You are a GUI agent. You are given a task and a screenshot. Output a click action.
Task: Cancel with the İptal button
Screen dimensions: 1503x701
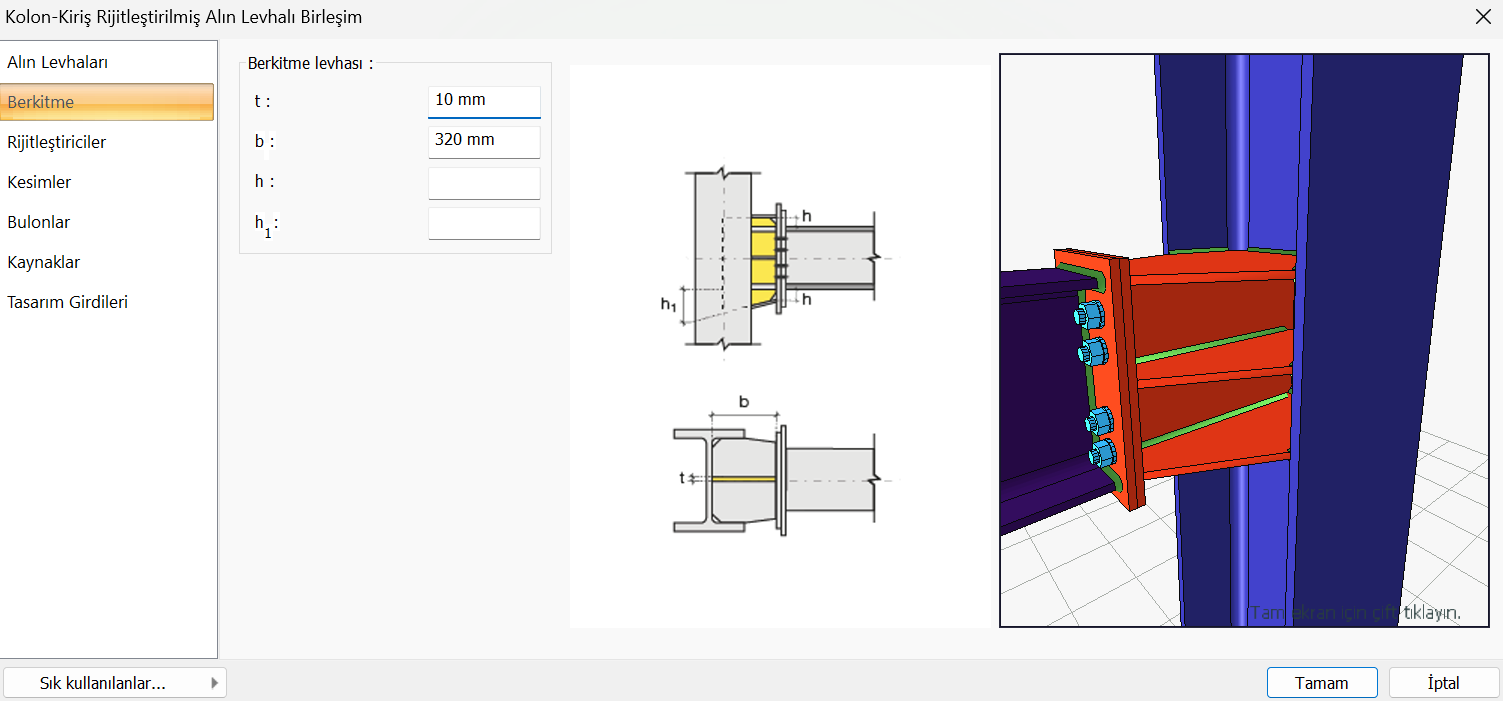[1443, 683]
